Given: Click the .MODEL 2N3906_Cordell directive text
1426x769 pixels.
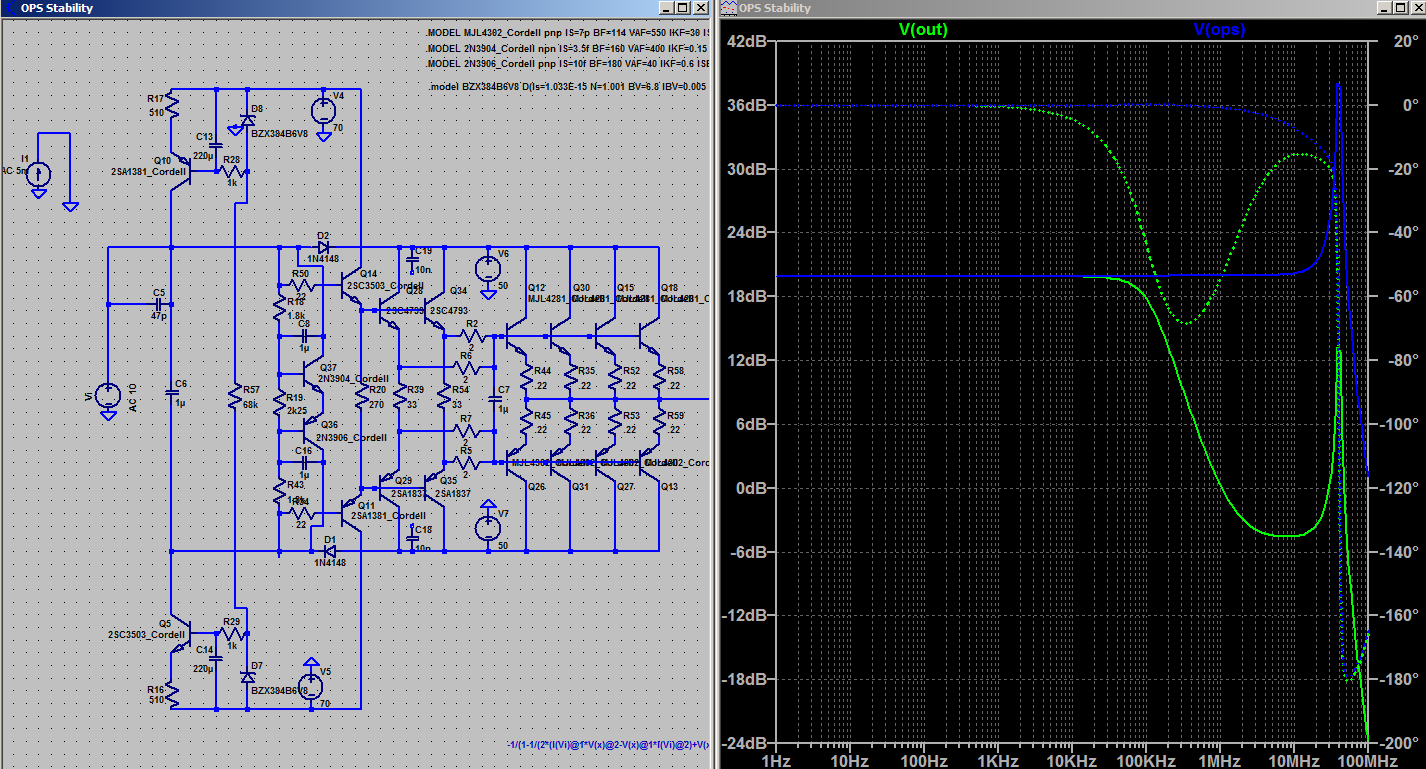Looking at the screenshot, I should 567,63.
